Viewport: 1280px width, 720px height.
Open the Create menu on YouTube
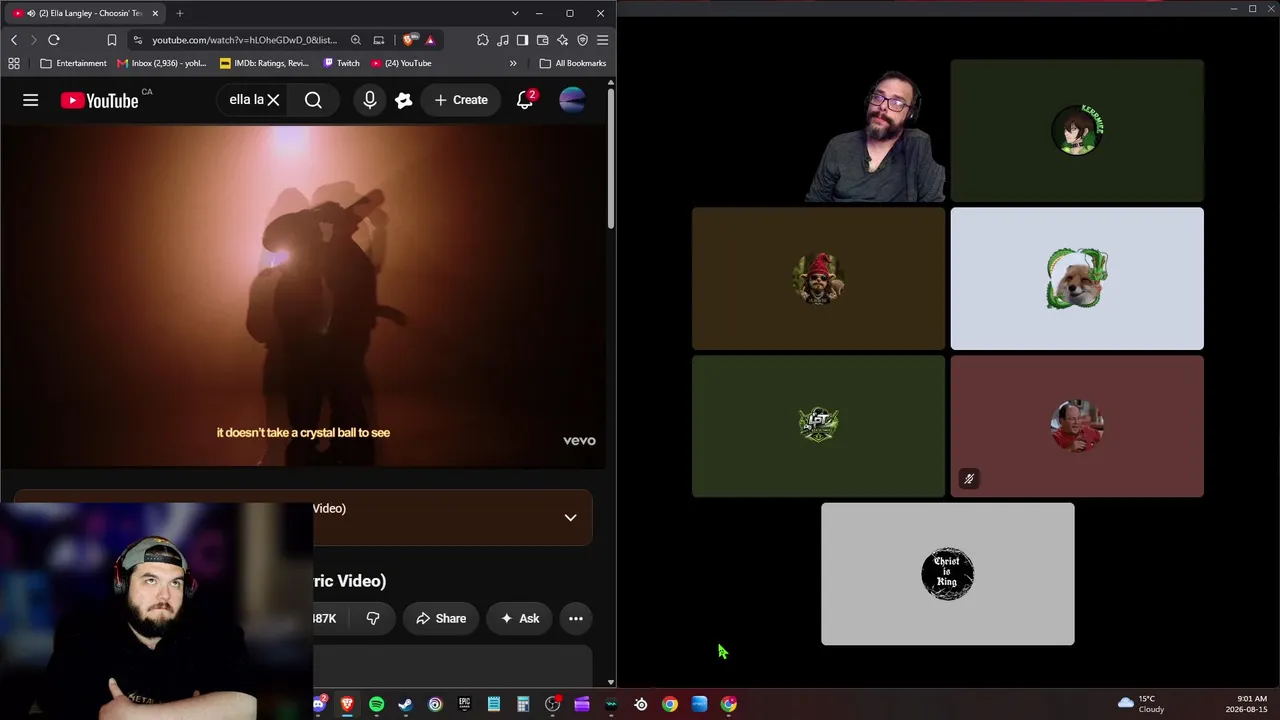coord(461,100)
